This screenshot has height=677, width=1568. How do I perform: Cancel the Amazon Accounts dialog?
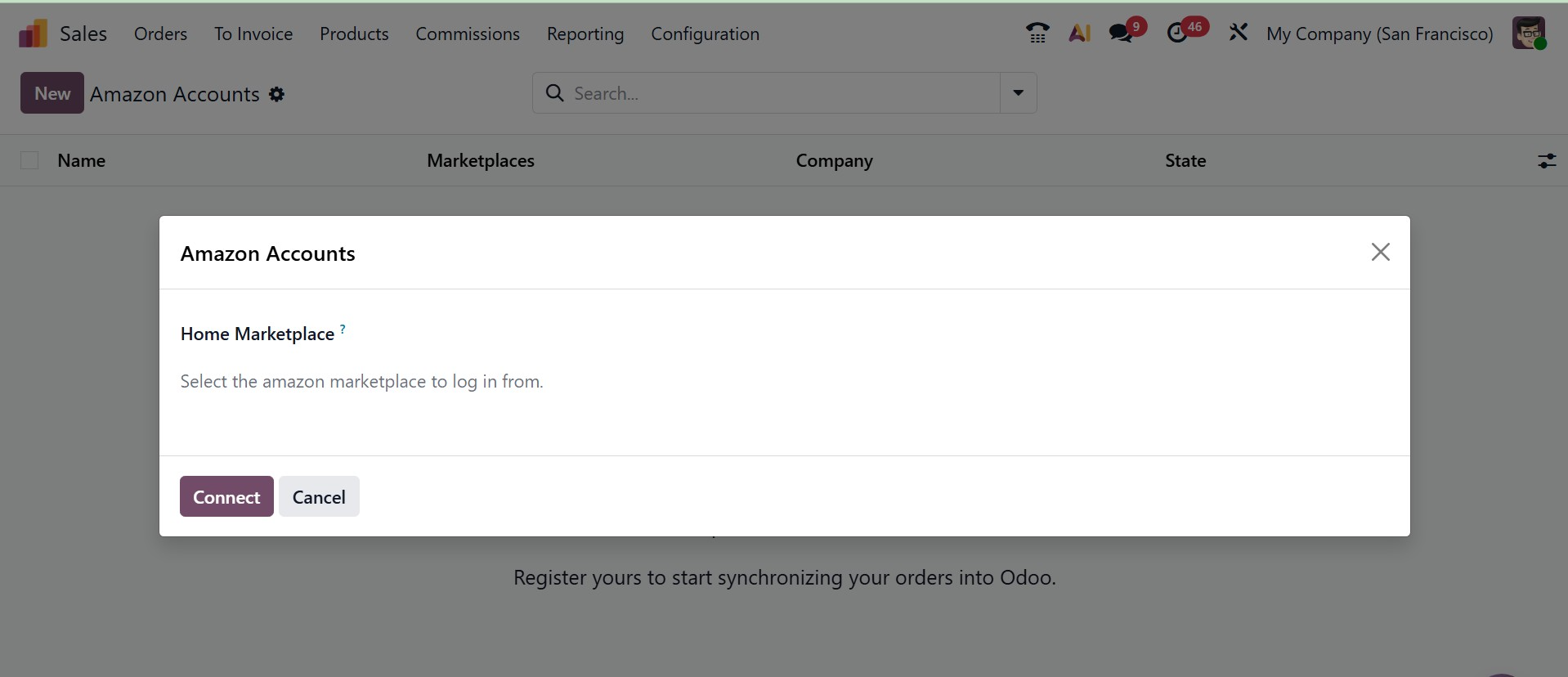pyautogui.click(x=319, y=497)
